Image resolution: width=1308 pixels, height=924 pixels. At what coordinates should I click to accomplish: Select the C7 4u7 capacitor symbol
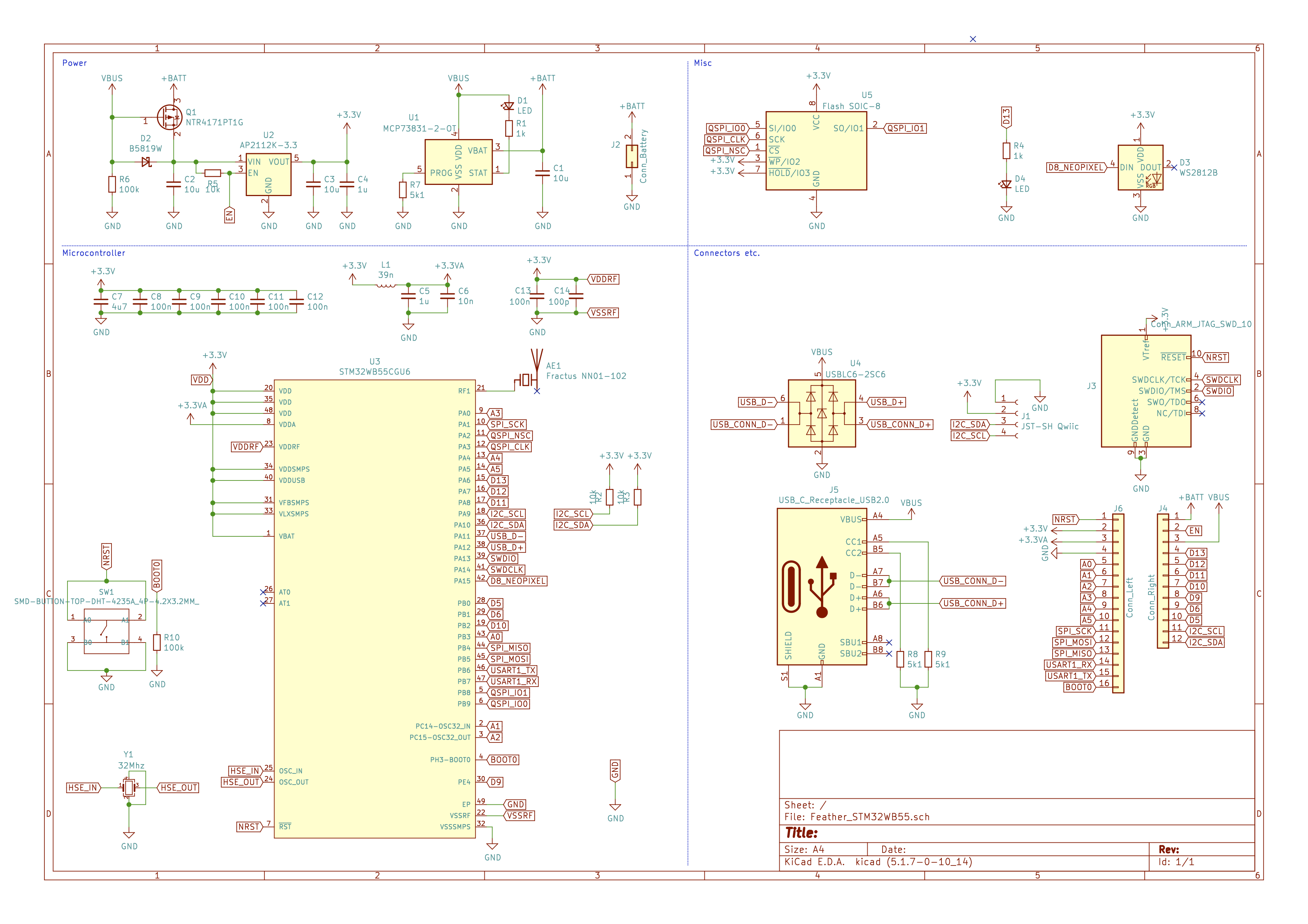click(x=101, y=302)
